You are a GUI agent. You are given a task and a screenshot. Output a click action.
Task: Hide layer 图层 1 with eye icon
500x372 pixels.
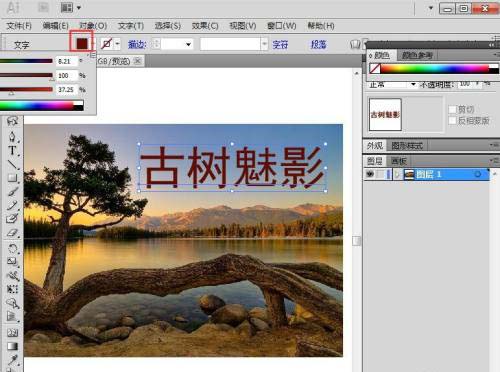click(x=370, y=174)
